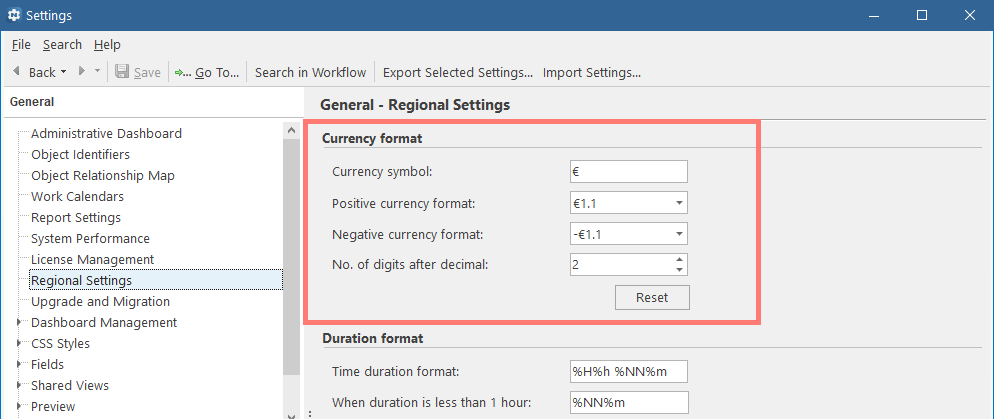
Task: Open the Positive currency format dropdown
Action: [x=679, y=204]
